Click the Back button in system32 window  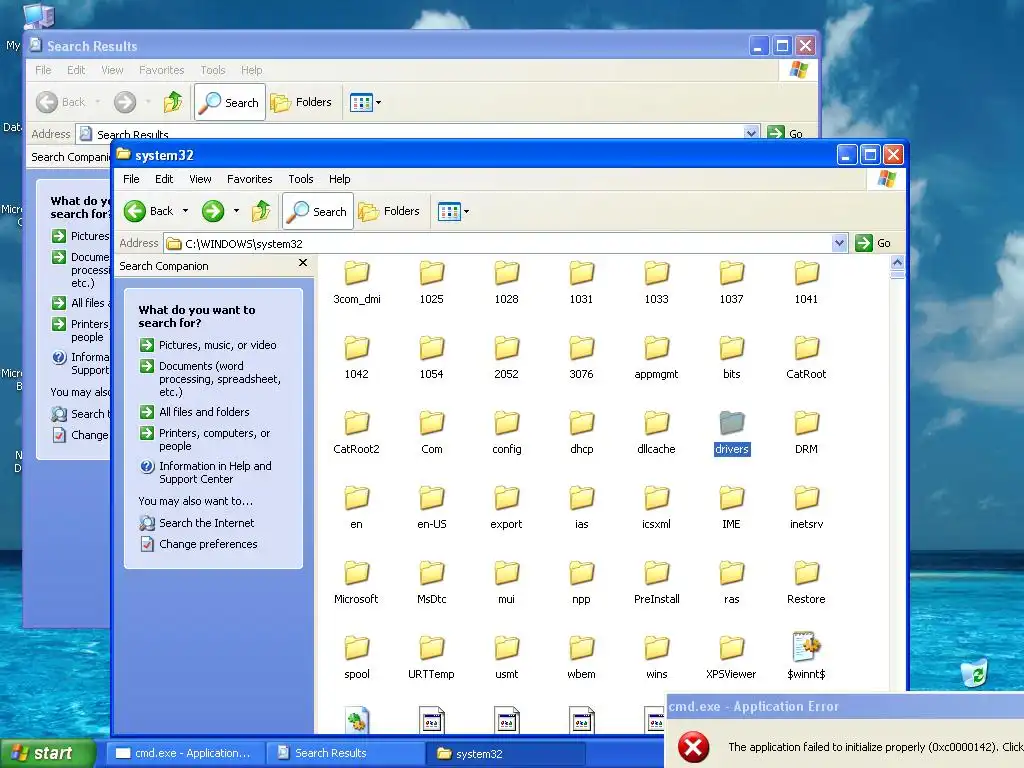pos(149,211)
